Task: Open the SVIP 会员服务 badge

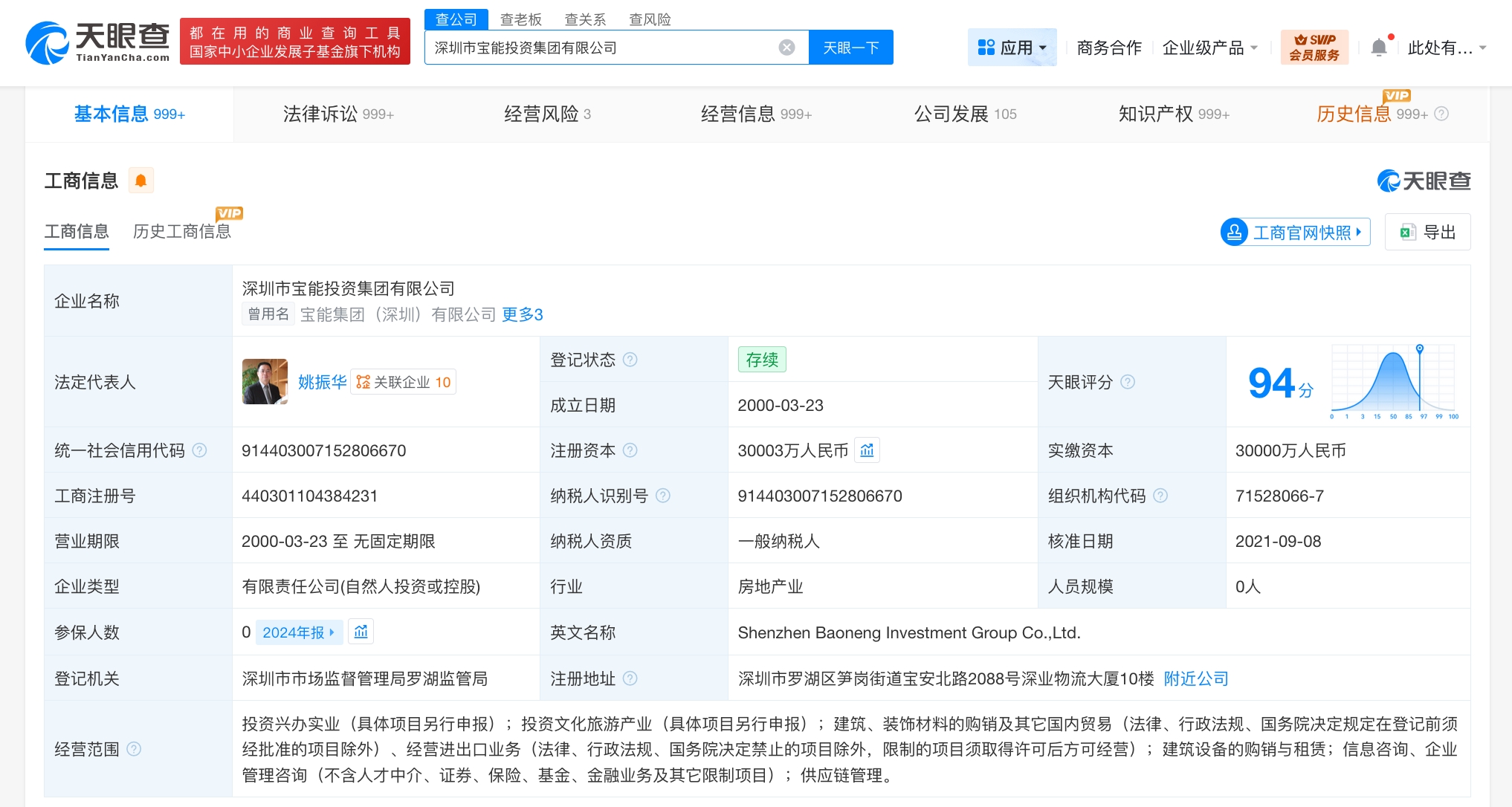Action: pyautogui.click(x=1314, y=46)
